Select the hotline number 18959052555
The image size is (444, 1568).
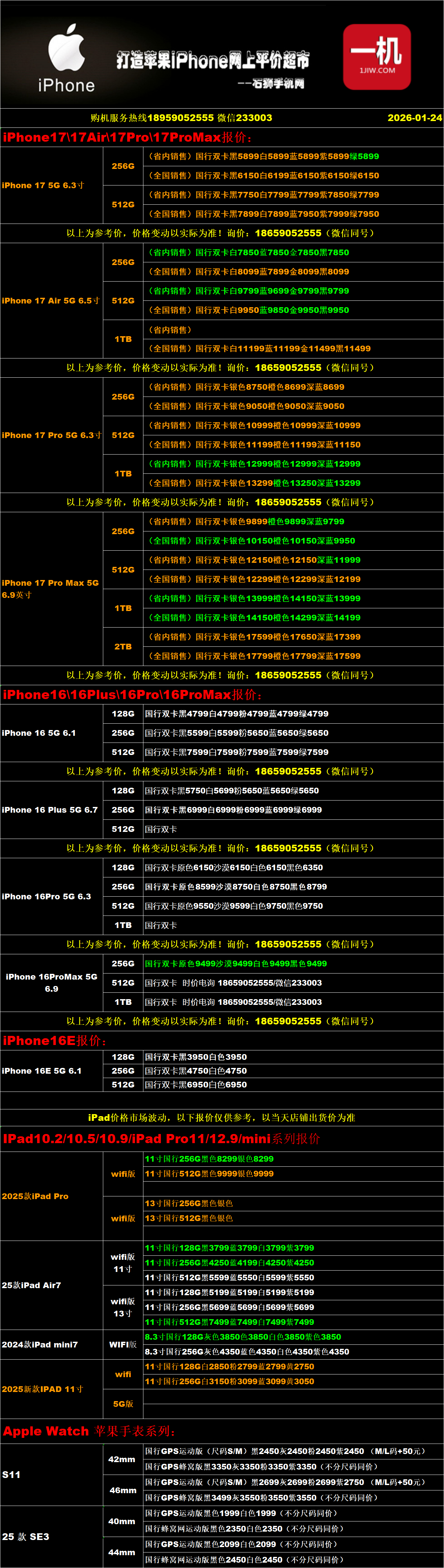point(180,118)
